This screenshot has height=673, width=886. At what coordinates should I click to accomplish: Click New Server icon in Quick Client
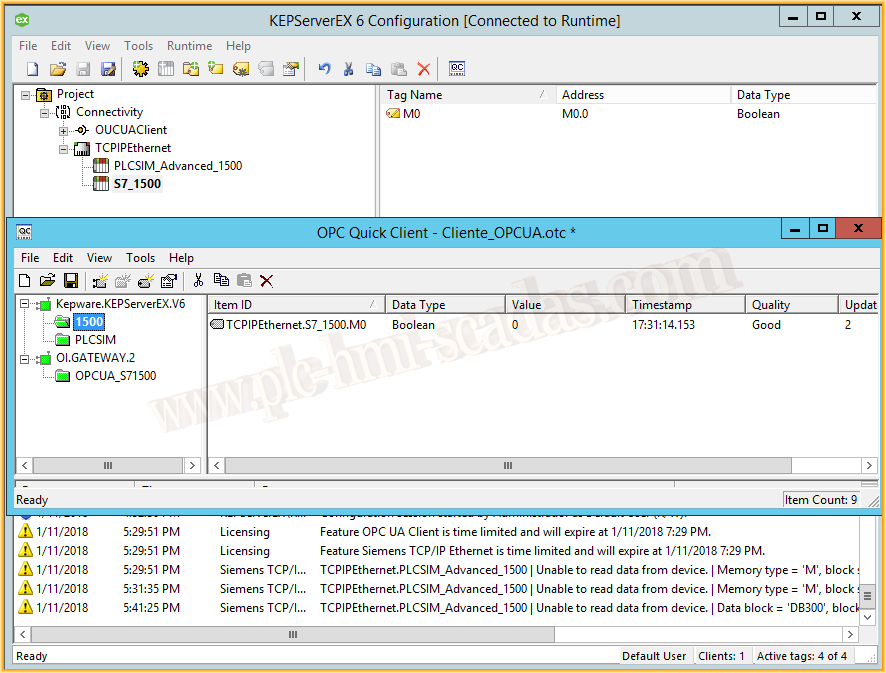(100, 281)
